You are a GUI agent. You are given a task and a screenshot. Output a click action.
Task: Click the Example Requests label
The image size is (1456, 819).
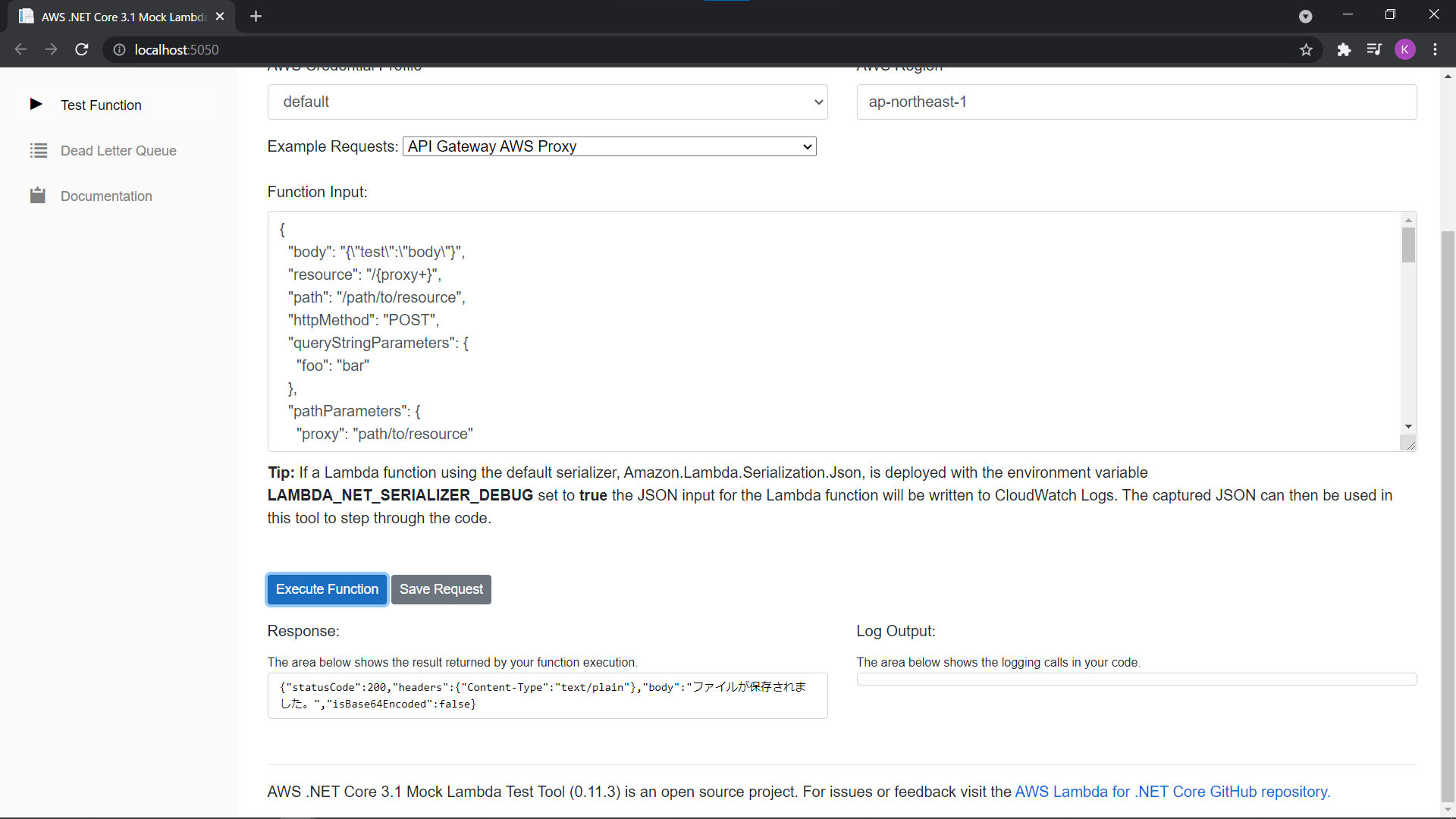[332, 146]
